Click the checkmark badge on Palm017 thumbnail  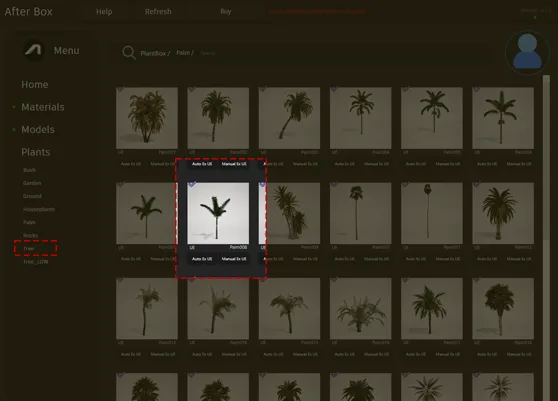(x=405, y=279)
